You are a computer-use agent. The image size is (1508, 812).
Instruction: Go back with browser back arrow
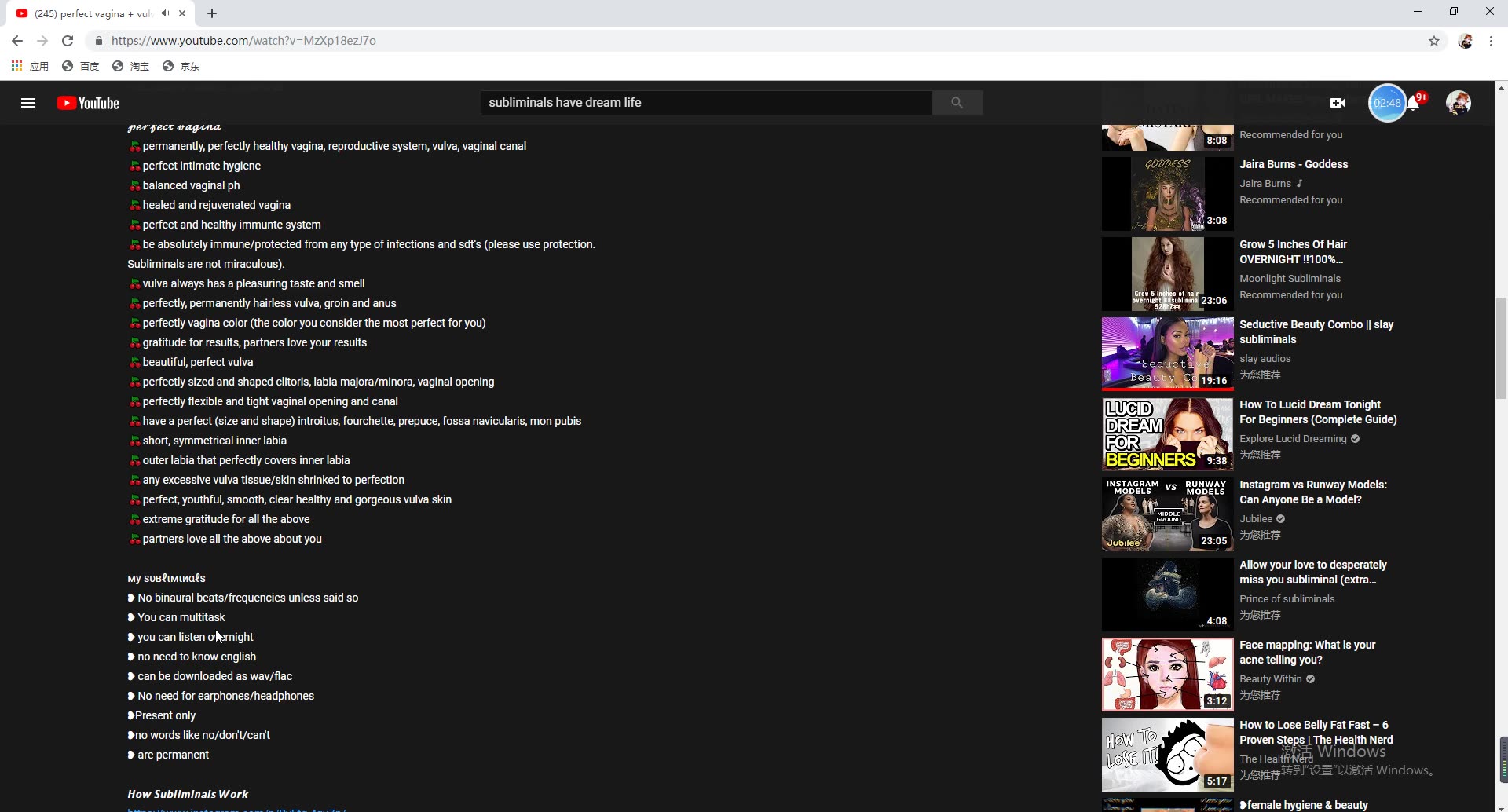[x=17, y=41]
